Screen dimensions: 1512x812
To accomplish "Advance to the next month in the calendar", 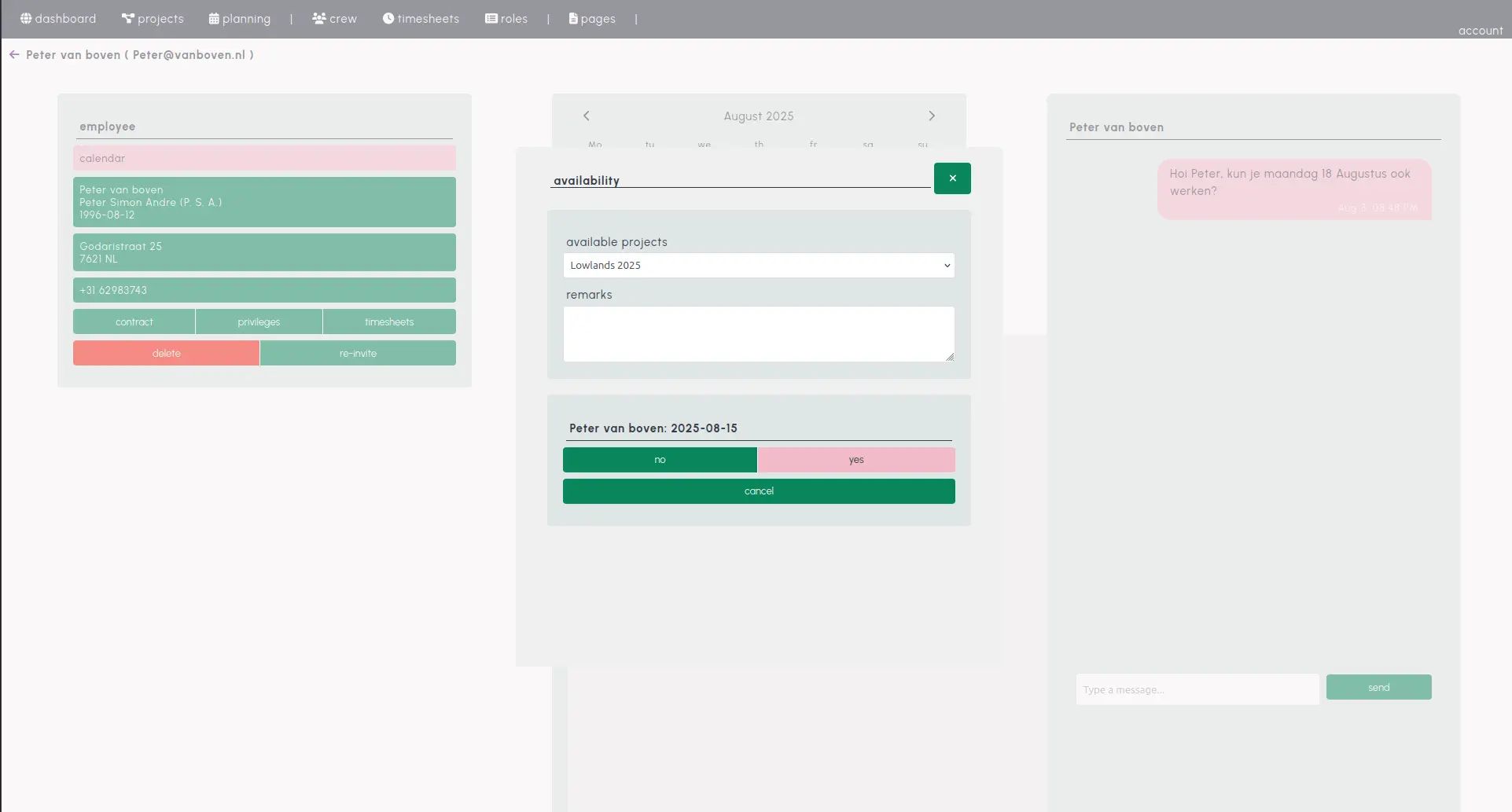I will tap(932, 116).
